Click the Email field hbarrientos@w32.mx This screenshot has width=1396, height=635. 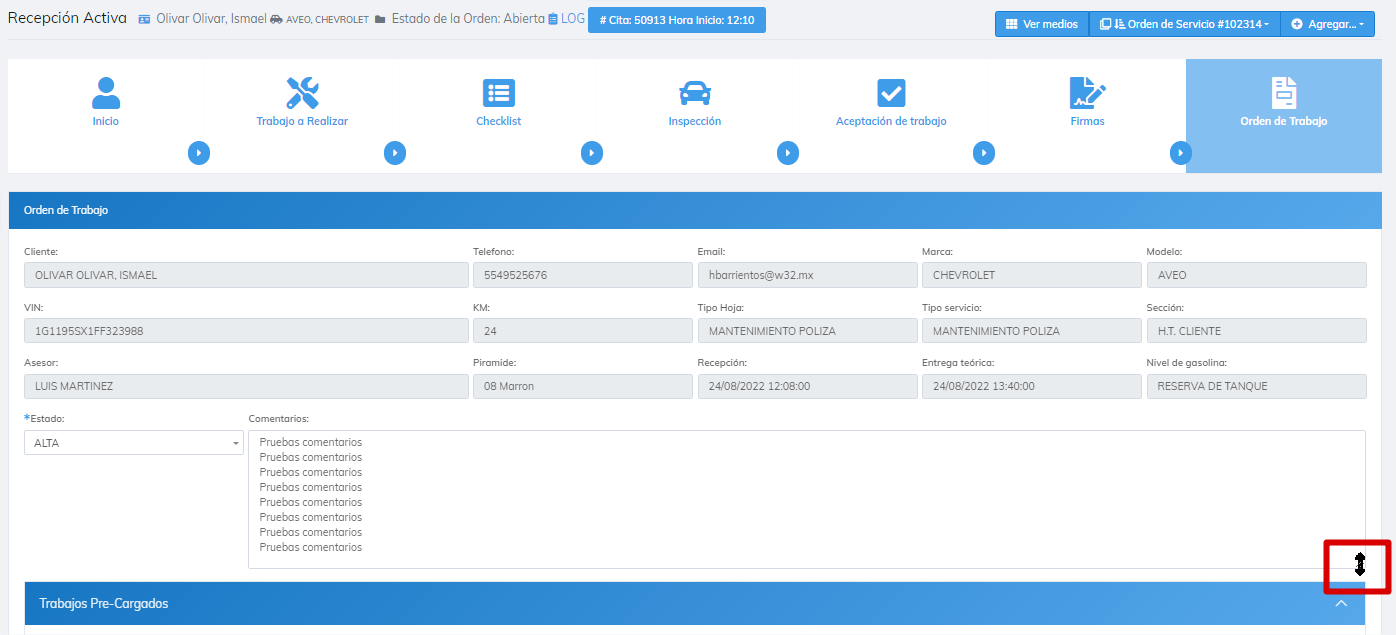807,275
